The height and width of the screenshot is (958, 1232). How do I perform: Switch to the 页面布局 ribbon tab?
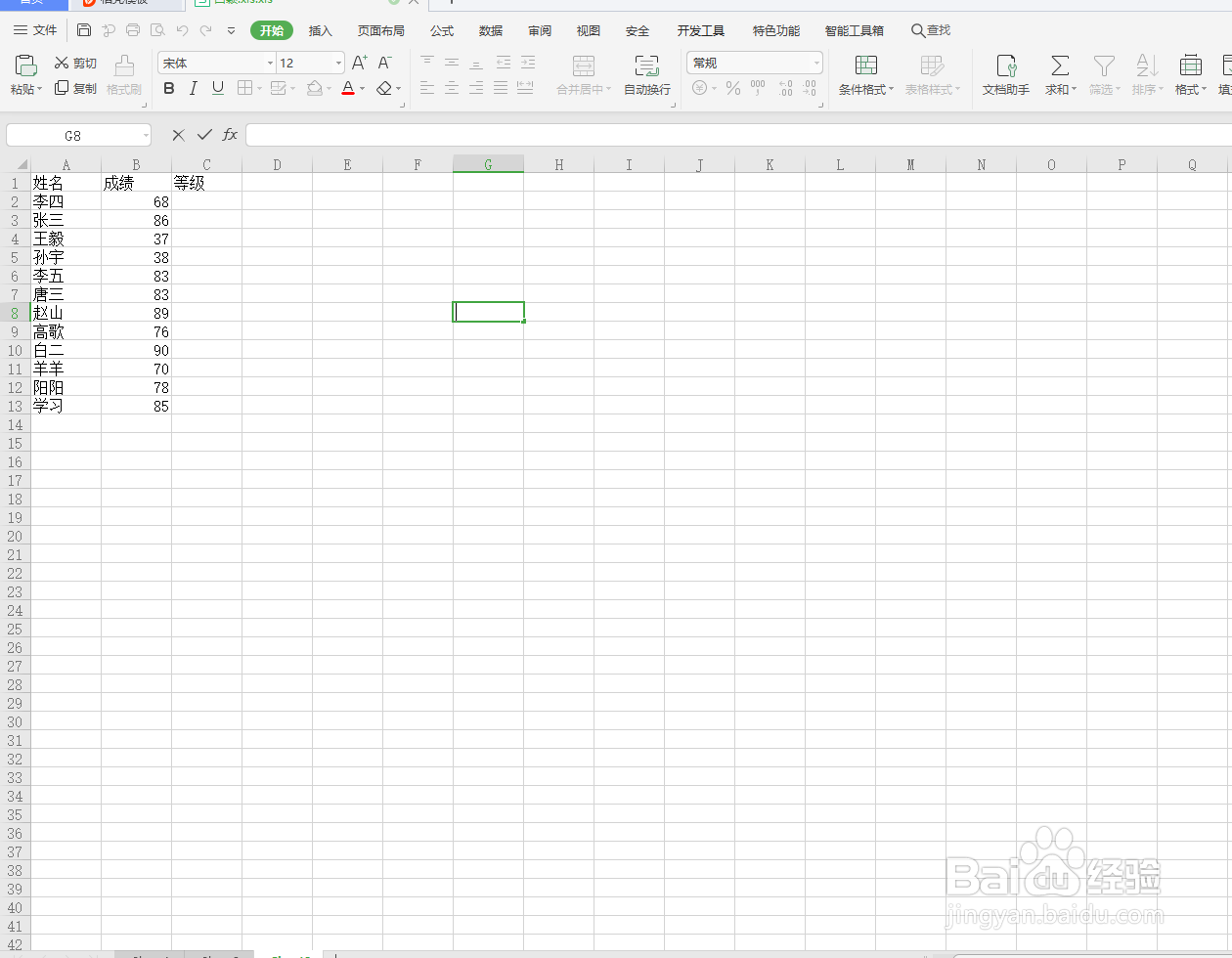(381, 31)
